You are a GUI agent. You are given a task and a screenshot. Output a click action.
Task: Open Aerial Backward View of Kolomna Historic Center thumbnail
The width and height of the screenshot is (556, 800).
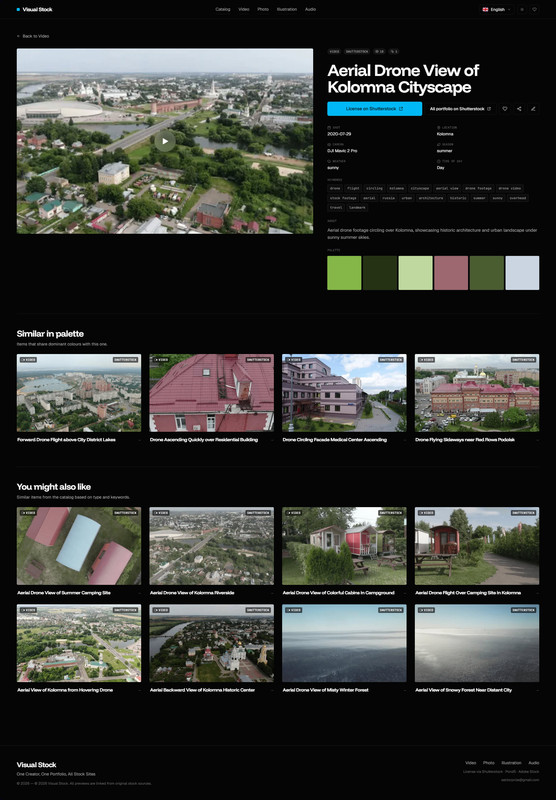point(212,643)
